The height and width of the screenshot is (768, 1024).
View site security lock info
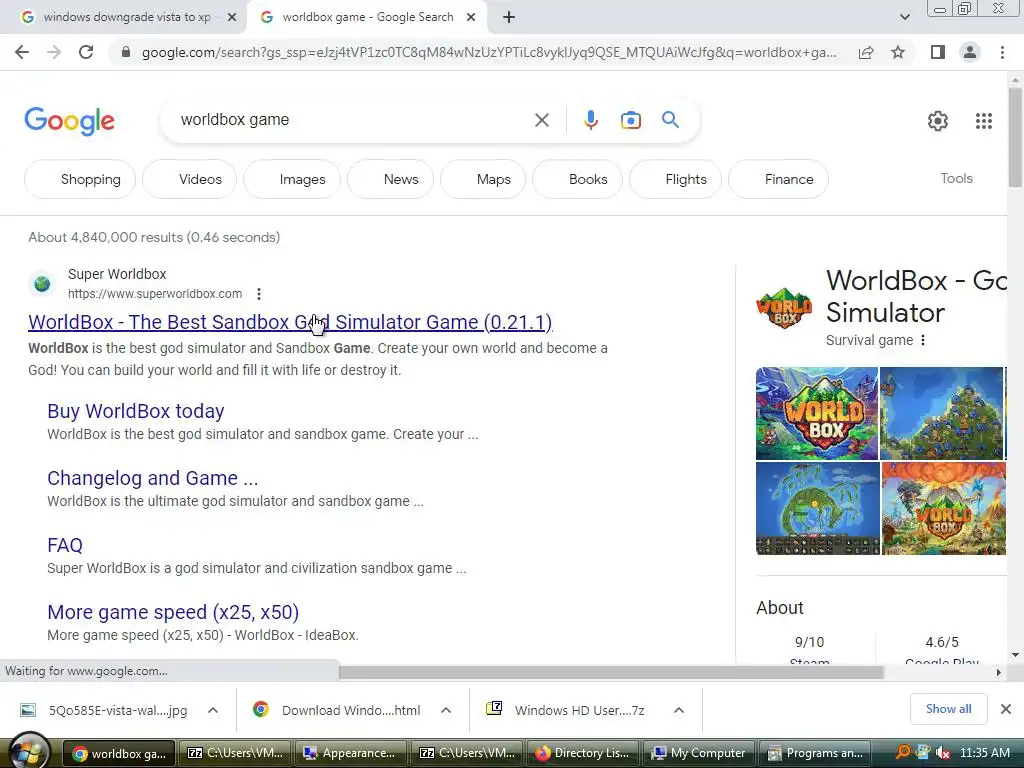(126, 52)
